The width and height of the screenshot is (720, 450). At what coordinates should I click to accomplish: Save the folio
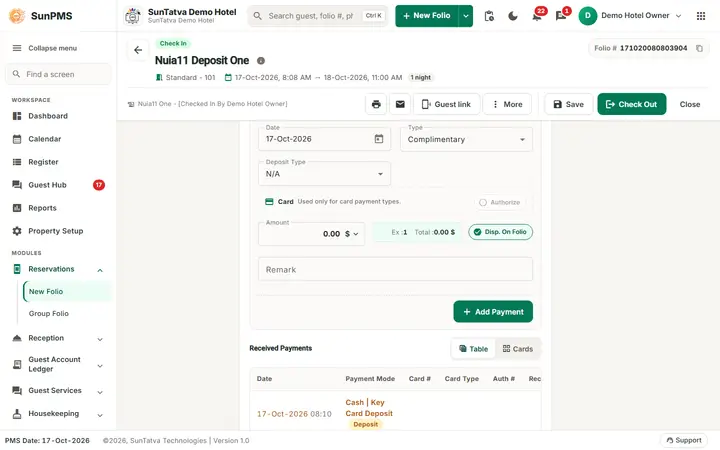click(x=568, y=104)
